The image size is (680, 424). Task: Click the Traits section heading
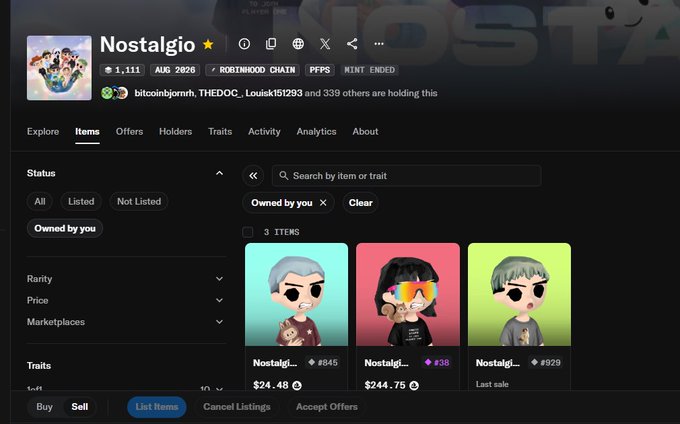[x=39, y=365]
